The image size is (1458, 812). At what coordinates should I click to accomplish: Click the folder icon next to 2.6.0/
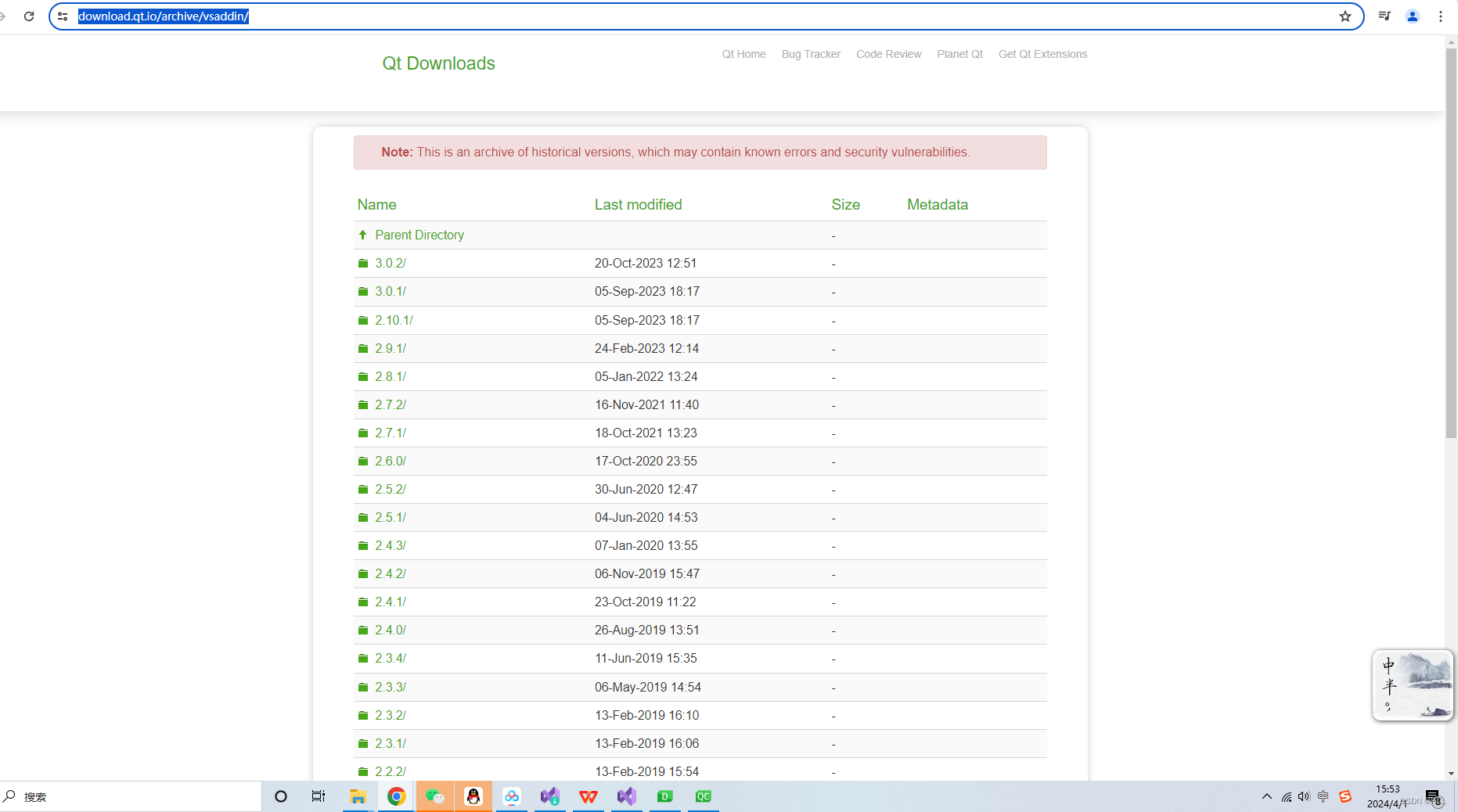pyautogui.click(x=363, y=462)
